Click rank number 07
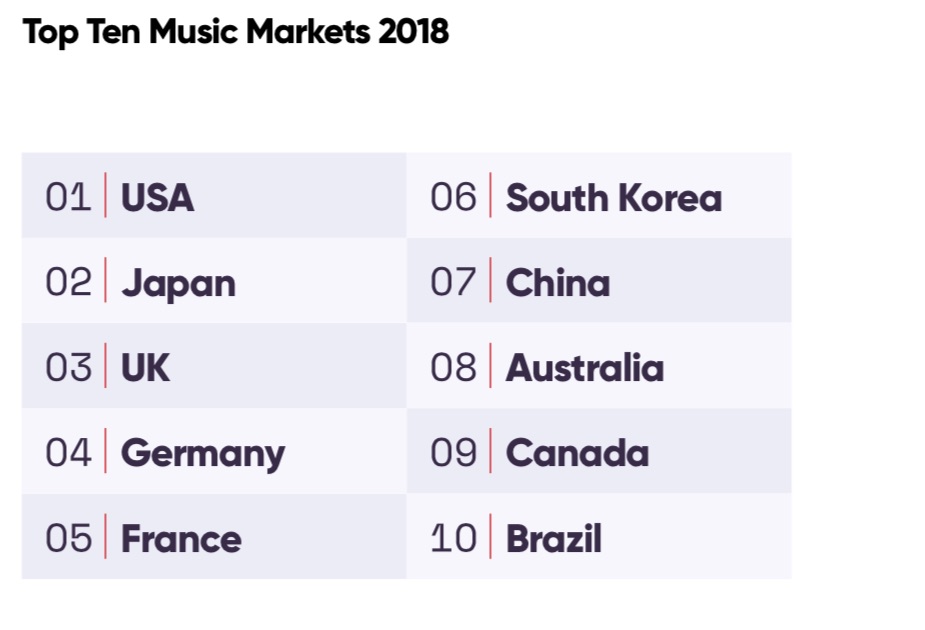Viewport: 925px width, 630px height. click(x=453, y=283)
